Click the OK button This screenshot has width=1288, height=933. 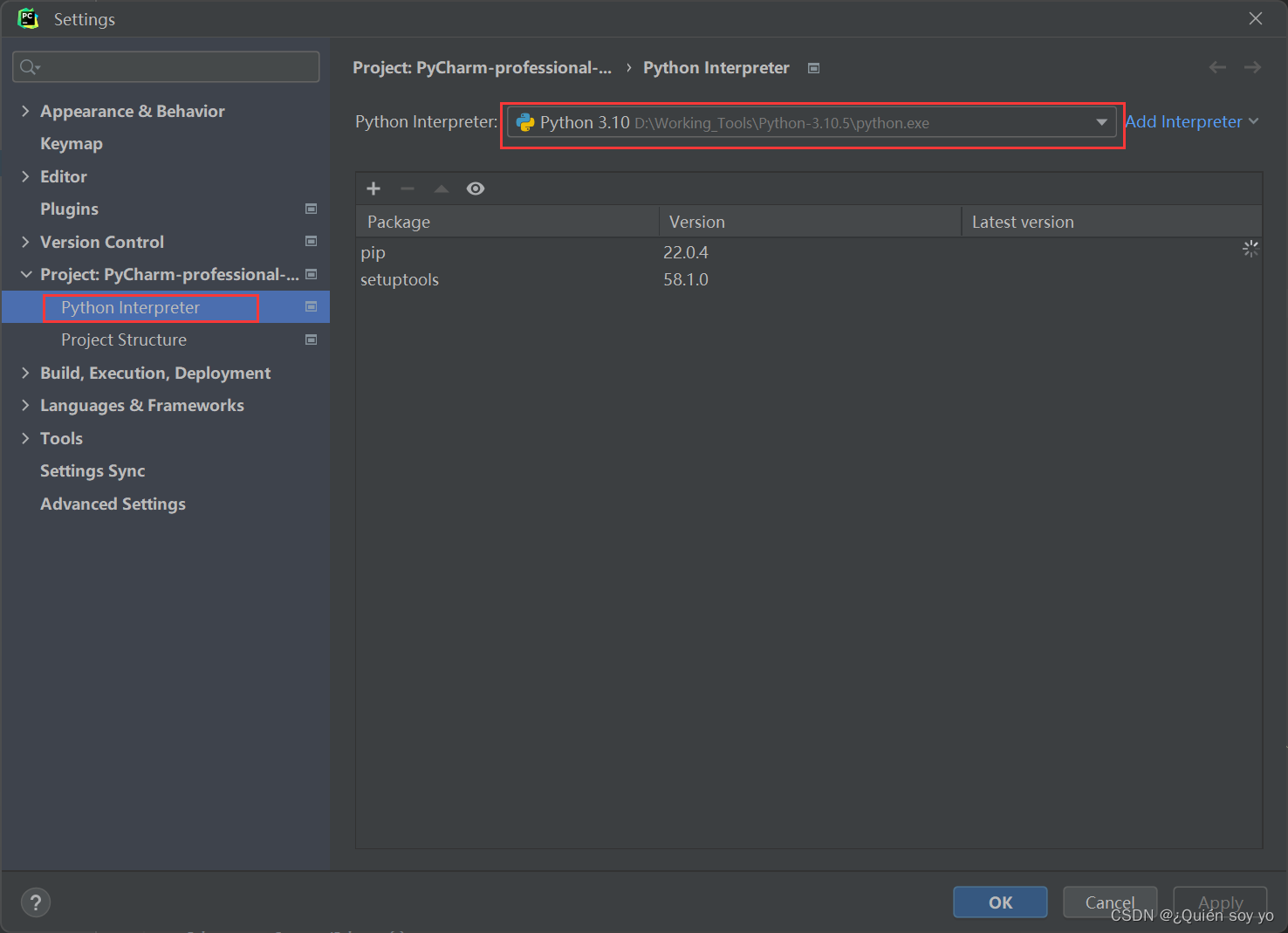click(1000, 902)
